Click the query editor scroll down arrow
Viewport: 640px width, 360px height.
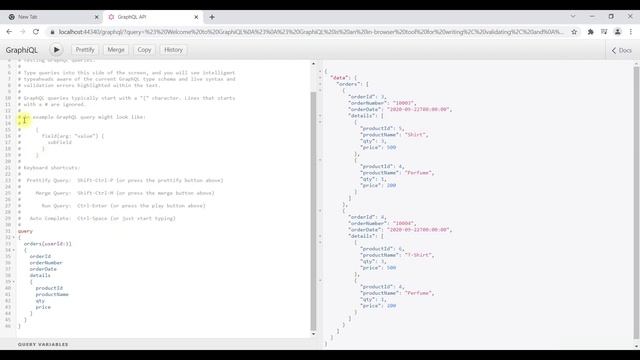click(313, 334)
